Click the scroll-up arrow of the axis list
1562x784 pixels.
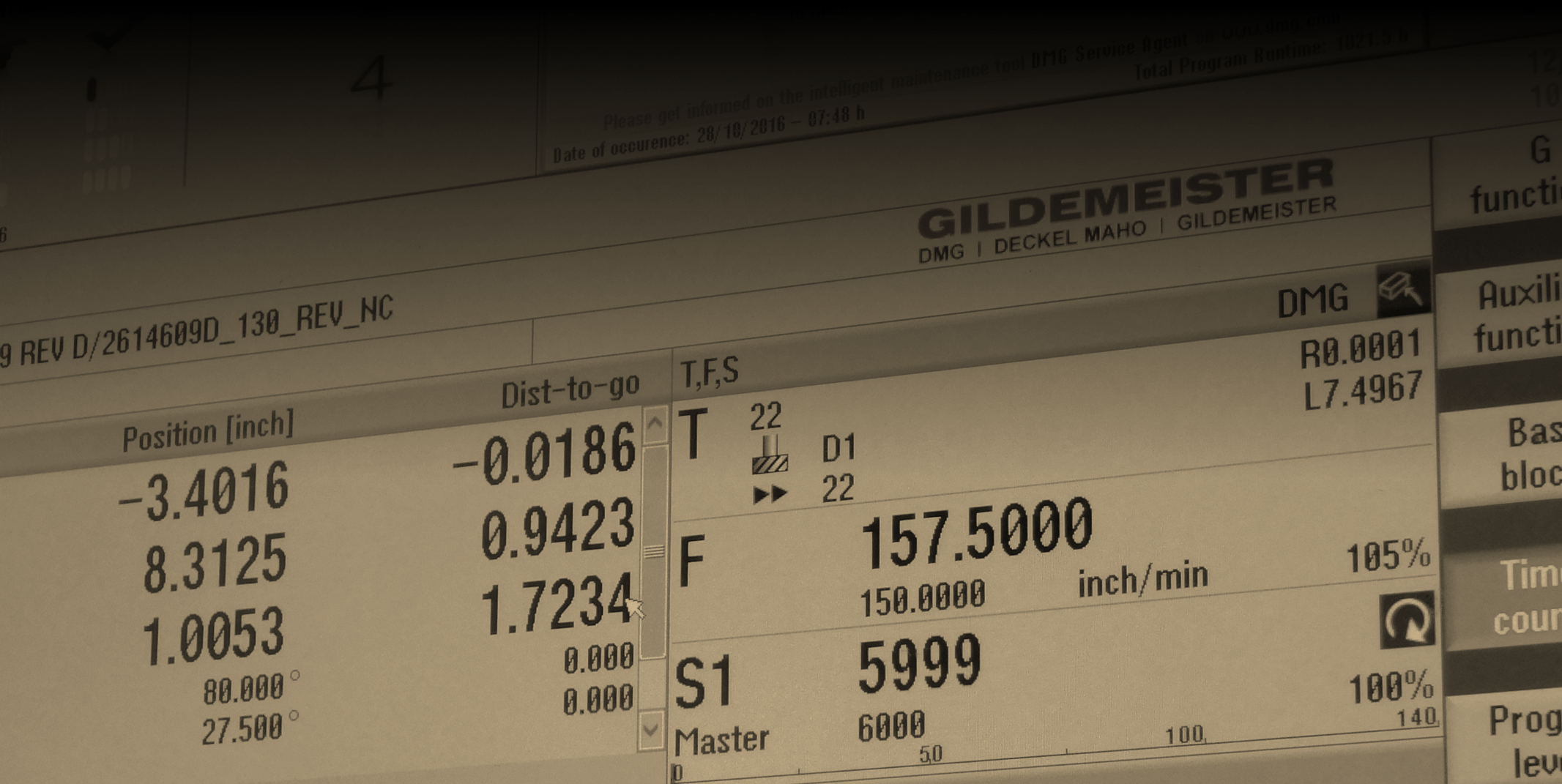[x=655, y=425]
